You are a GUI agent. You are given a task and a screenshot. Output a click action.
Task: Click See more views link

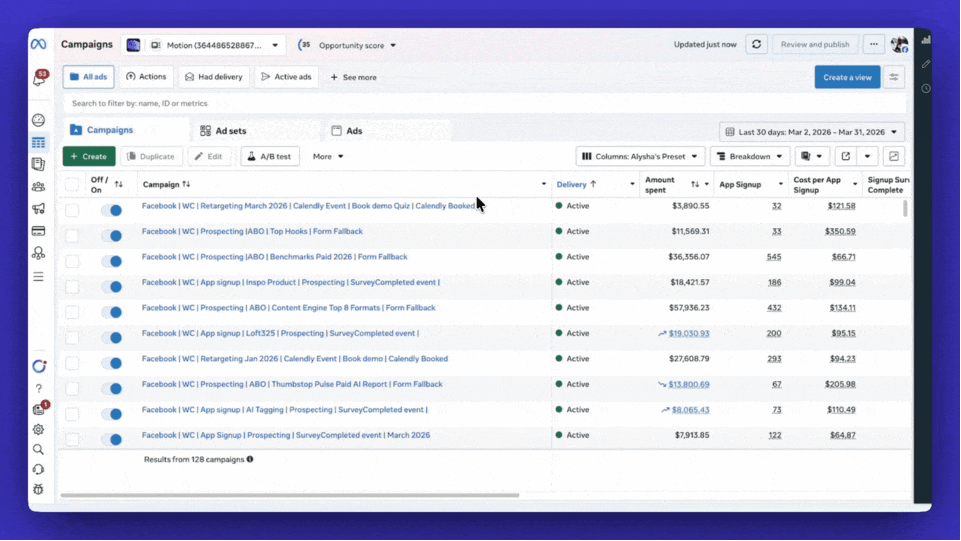pos(354,77)
